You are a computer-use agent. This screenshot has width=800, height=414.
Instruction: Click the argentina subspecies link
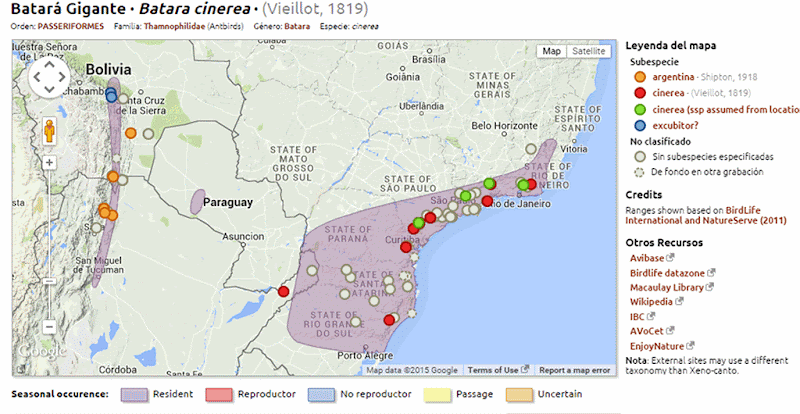point(673,77)
